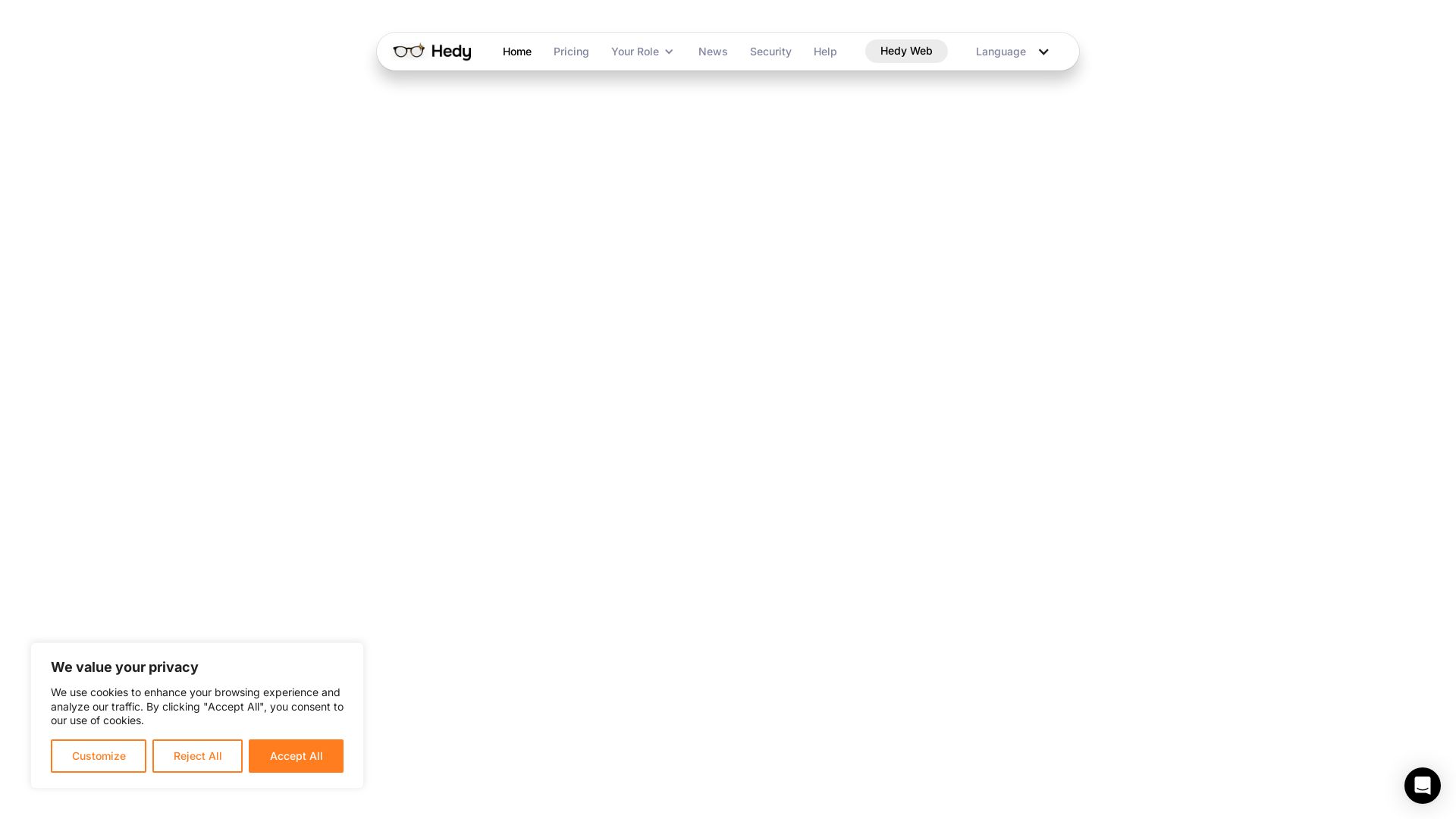Click the Hedy glasses logo icon
Viewport: 1456px width, 819px height.
tap(409, 51)
